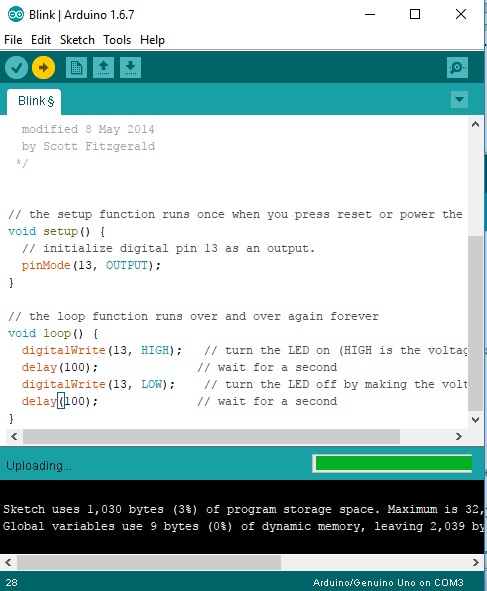487x591 pixels.
Task: Click 'Arduino/Genuino Uno on COM3' board status
Action: (x=388, y=583)
